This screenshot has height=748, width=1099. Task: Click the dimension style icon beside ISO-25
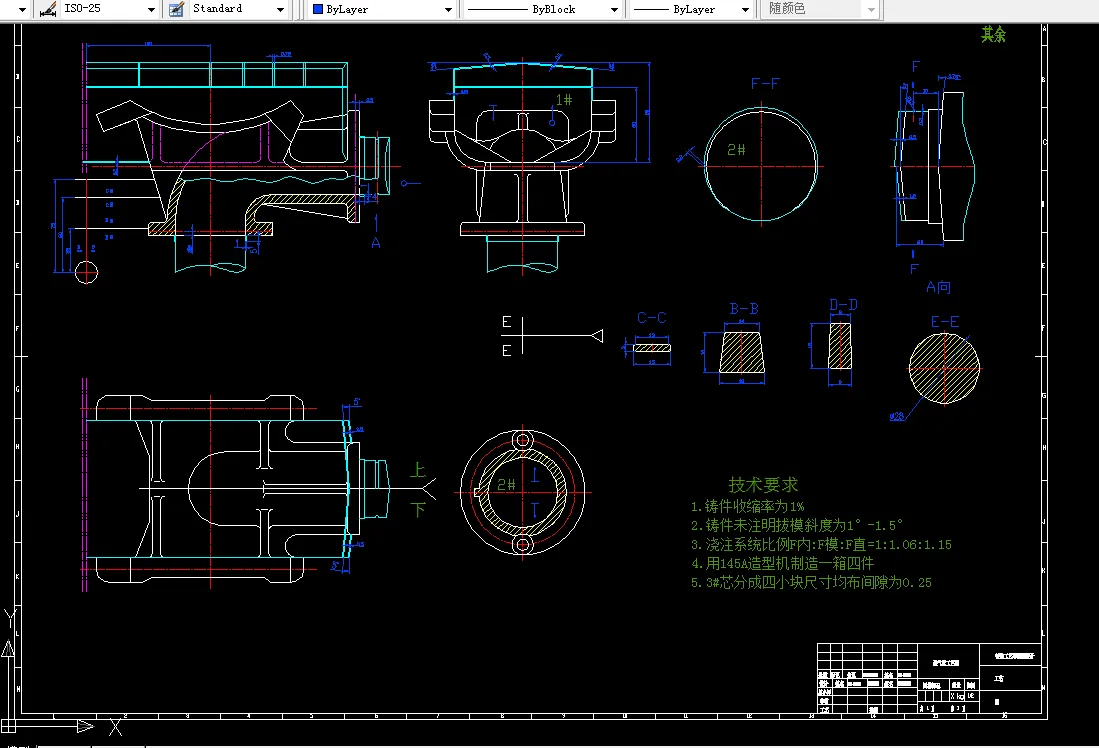(x=48, y=9)
